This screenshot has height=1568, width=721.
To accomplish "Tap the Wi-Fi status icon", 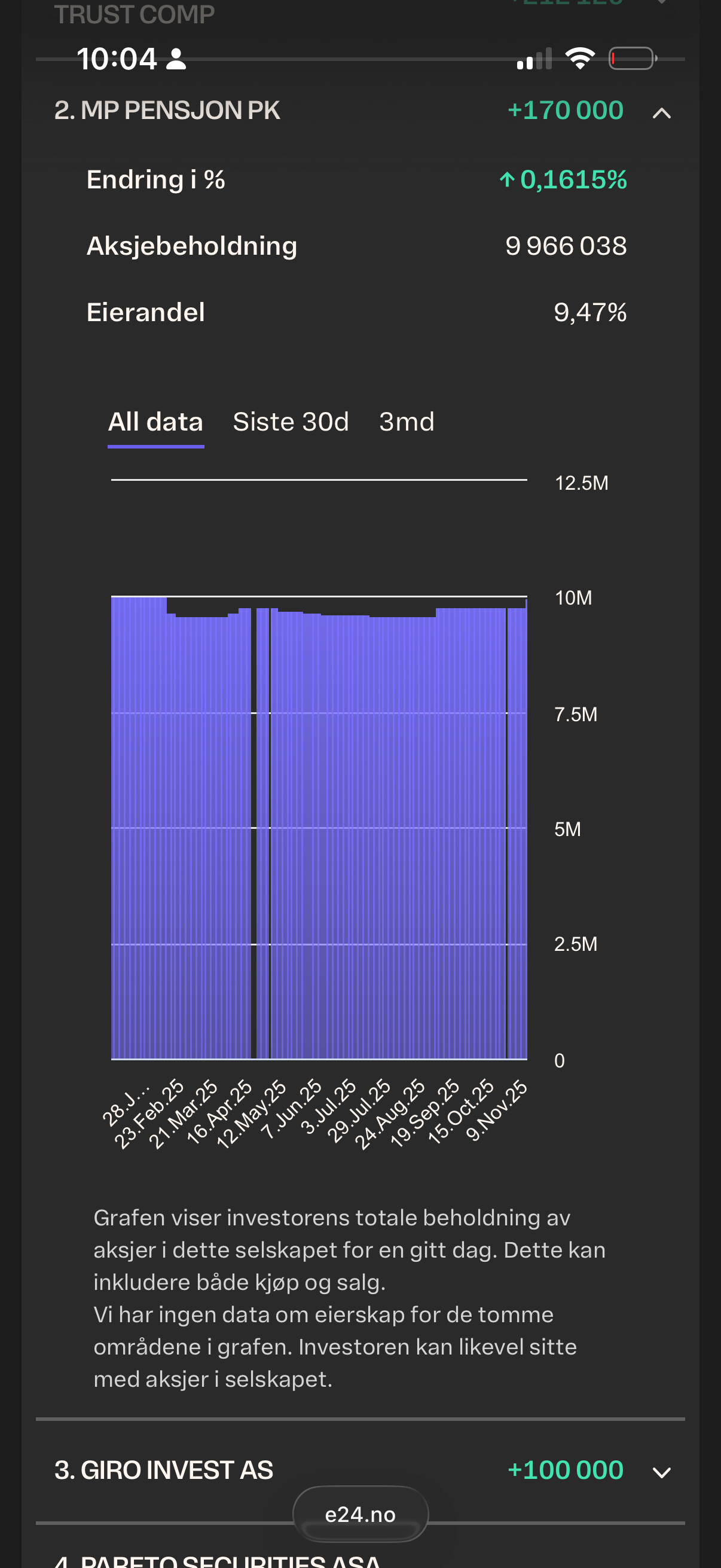I will [x=580, y=59].
